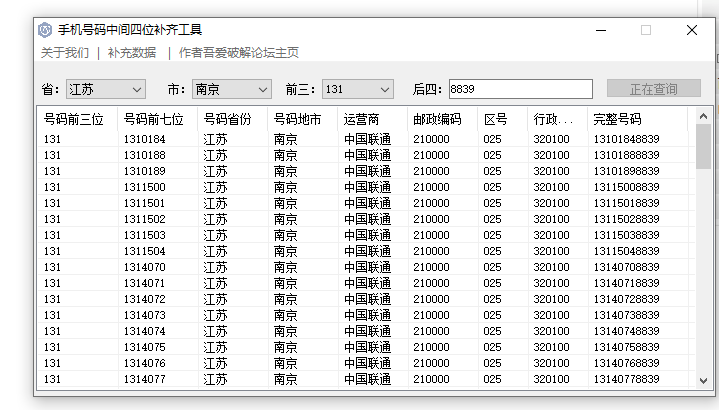Open the 关于我们 menu
719x410 pixels.
click(65, 53)
